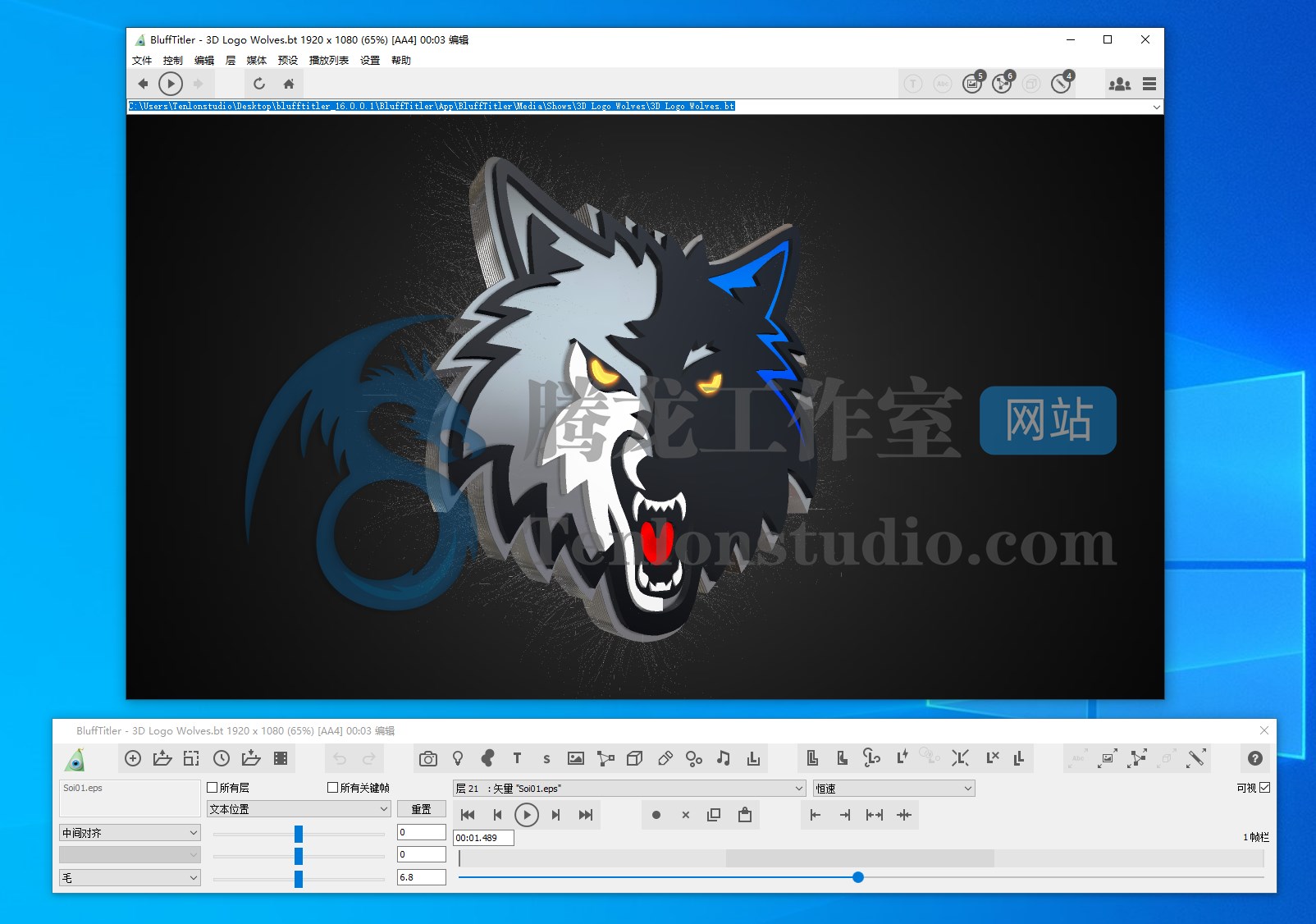This screenshot has height=924, width=1316.
Task: Expand the file path address dropdown arrow
Action: click(x=1156, y=107)
